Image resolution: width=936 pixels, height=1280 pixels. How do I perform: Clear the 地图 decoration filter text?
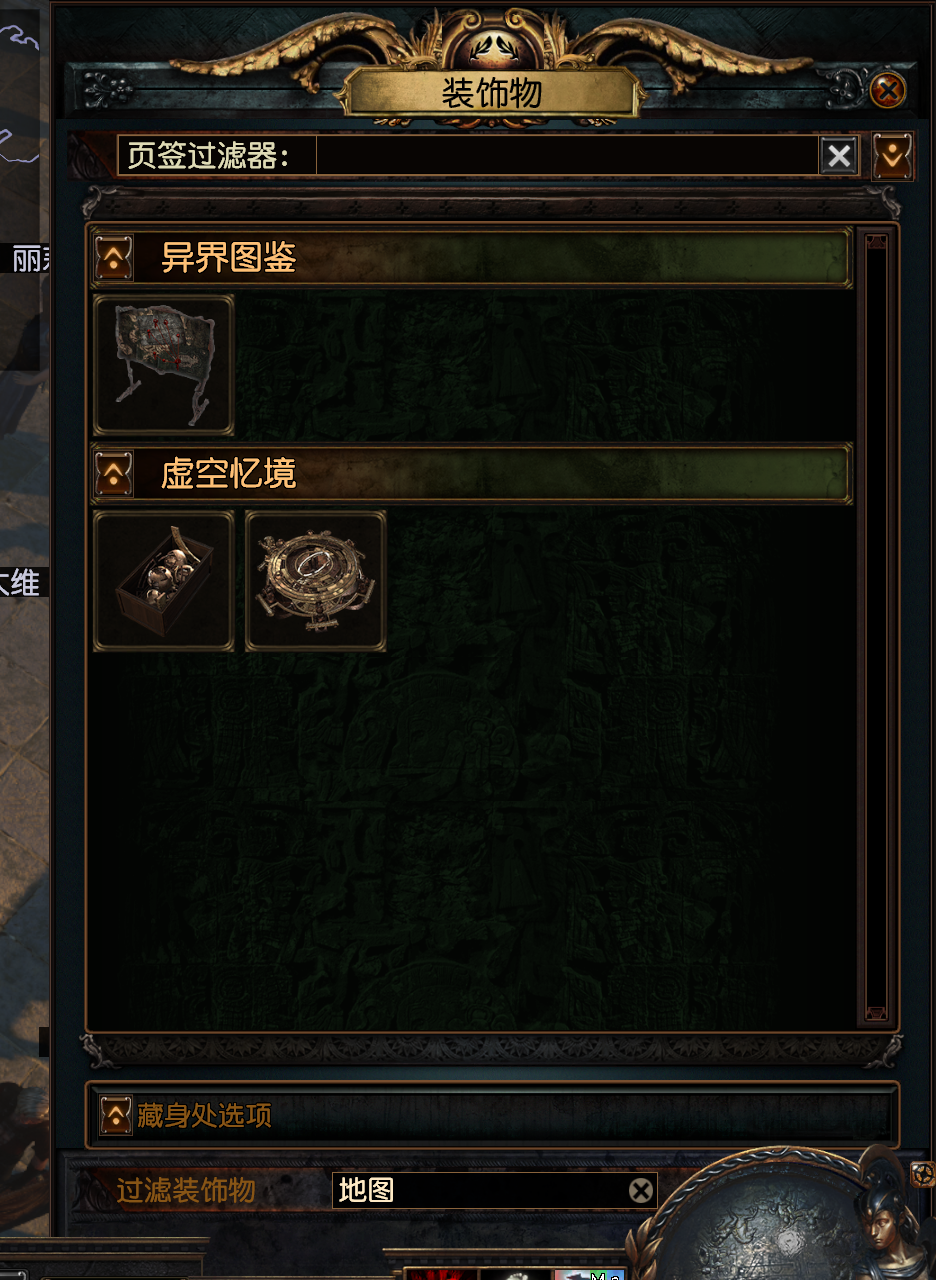point(641,1190)
